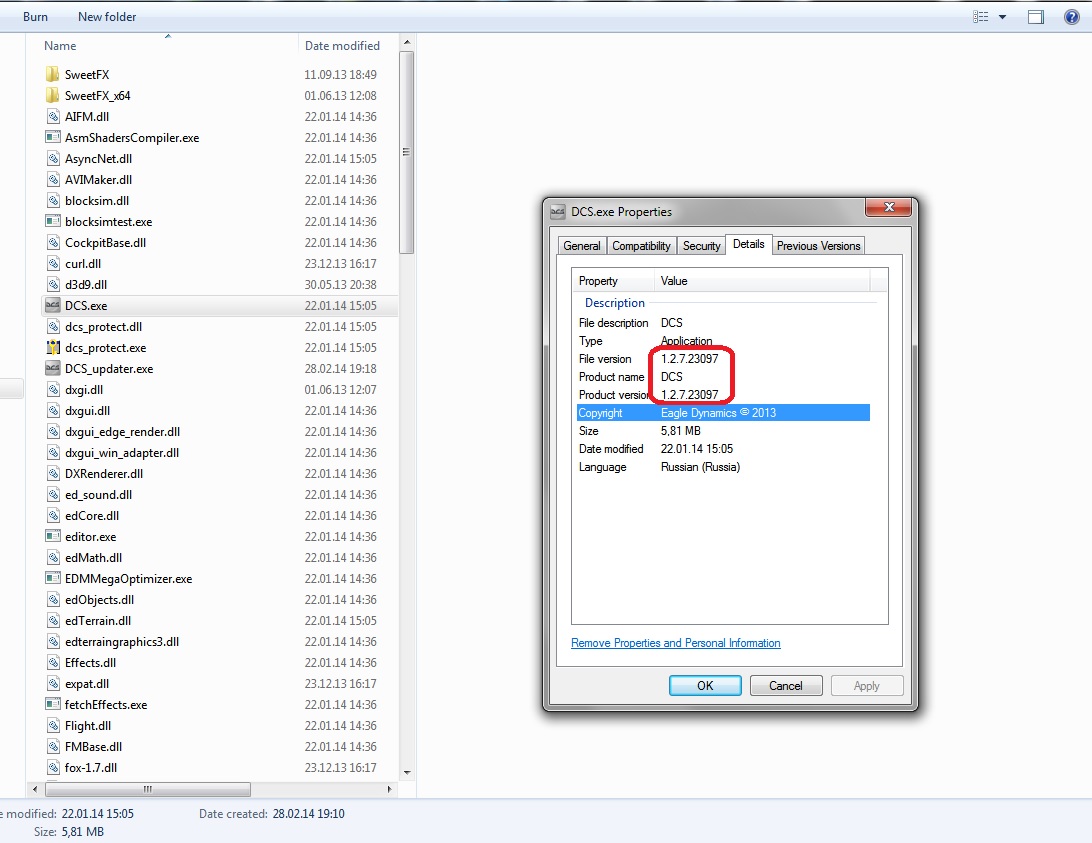Screen dimensions: 1092x843
Task: Select the FMBase.dll file name
Action: point(93,746)
